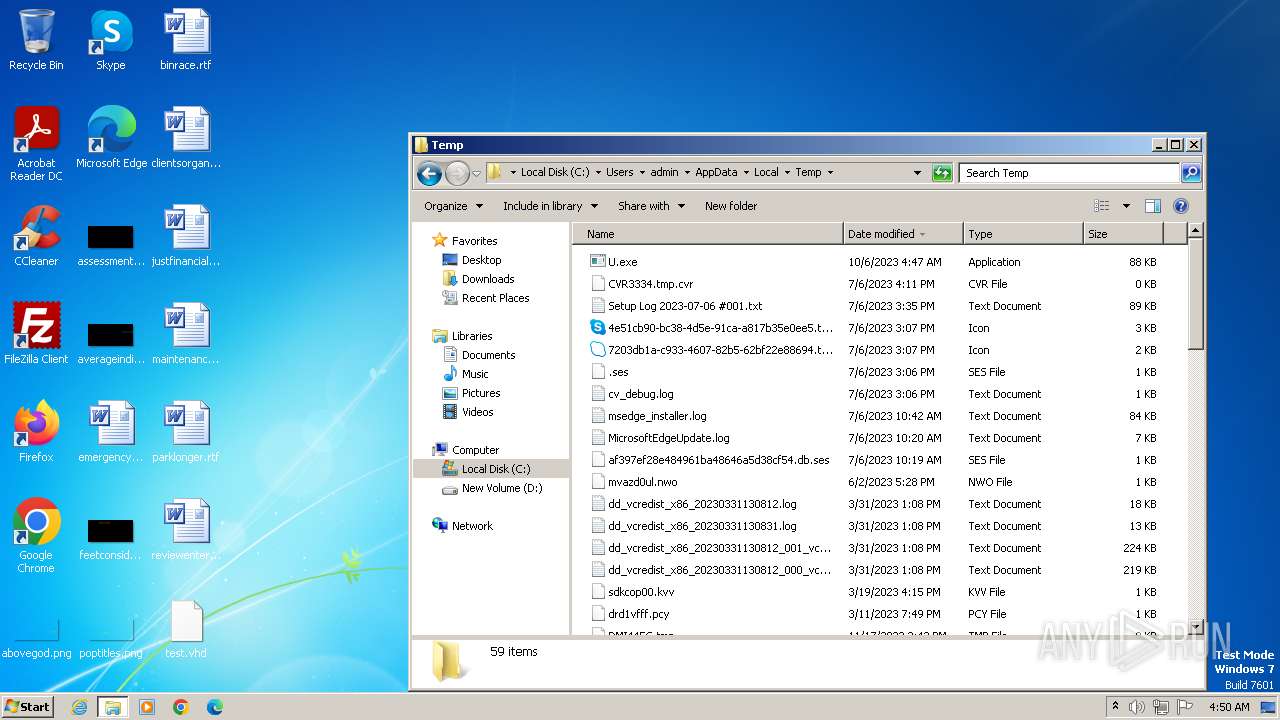Click Local Disk (C:) breadcrumb
The height and width of the screenshot is (720, 1280).
click(x=555, y=173)
